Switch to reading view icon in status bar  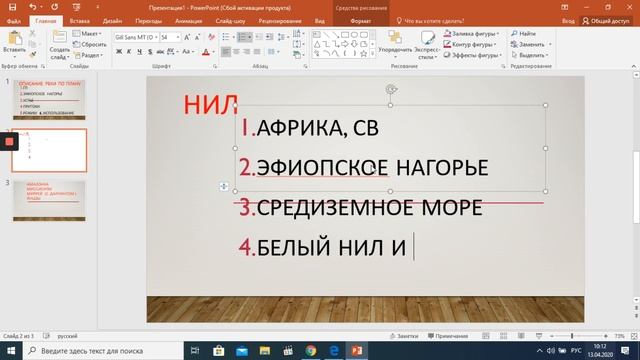[x=521, y=336]
